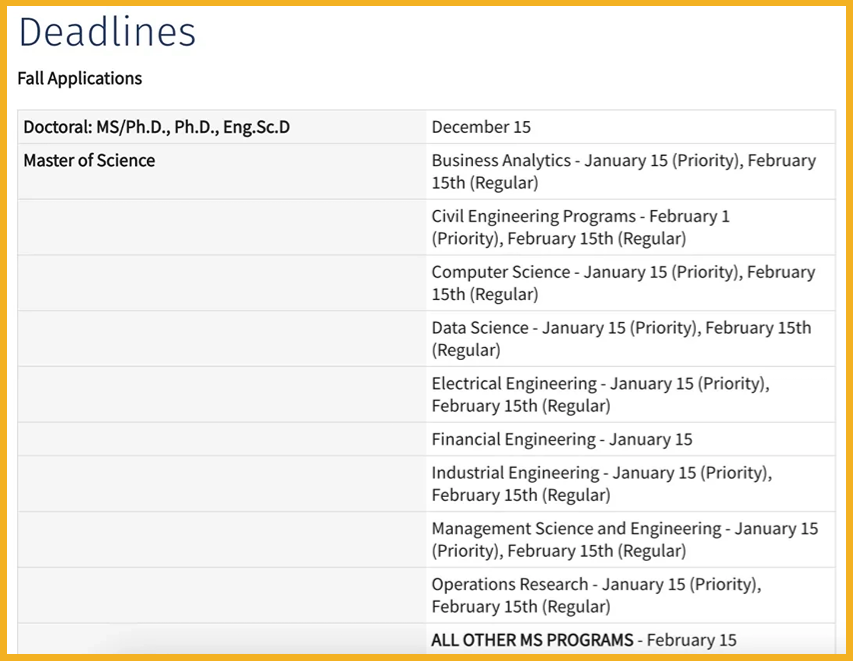The width and height of the screenshot is (853, 661).
Task: Click the Business Analytics deadline entry
Action: coord(623,171)
